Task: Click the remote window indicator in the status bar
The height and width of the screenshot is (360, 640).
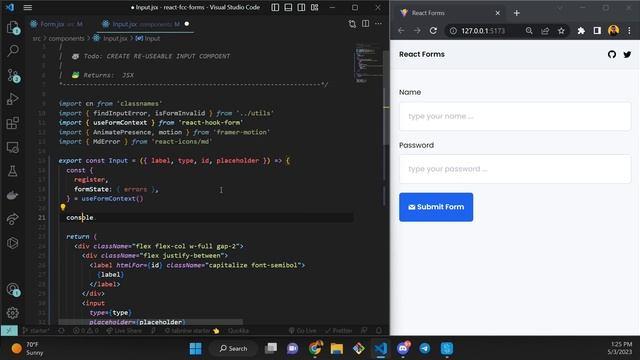Action: click(x=9, y=331)
